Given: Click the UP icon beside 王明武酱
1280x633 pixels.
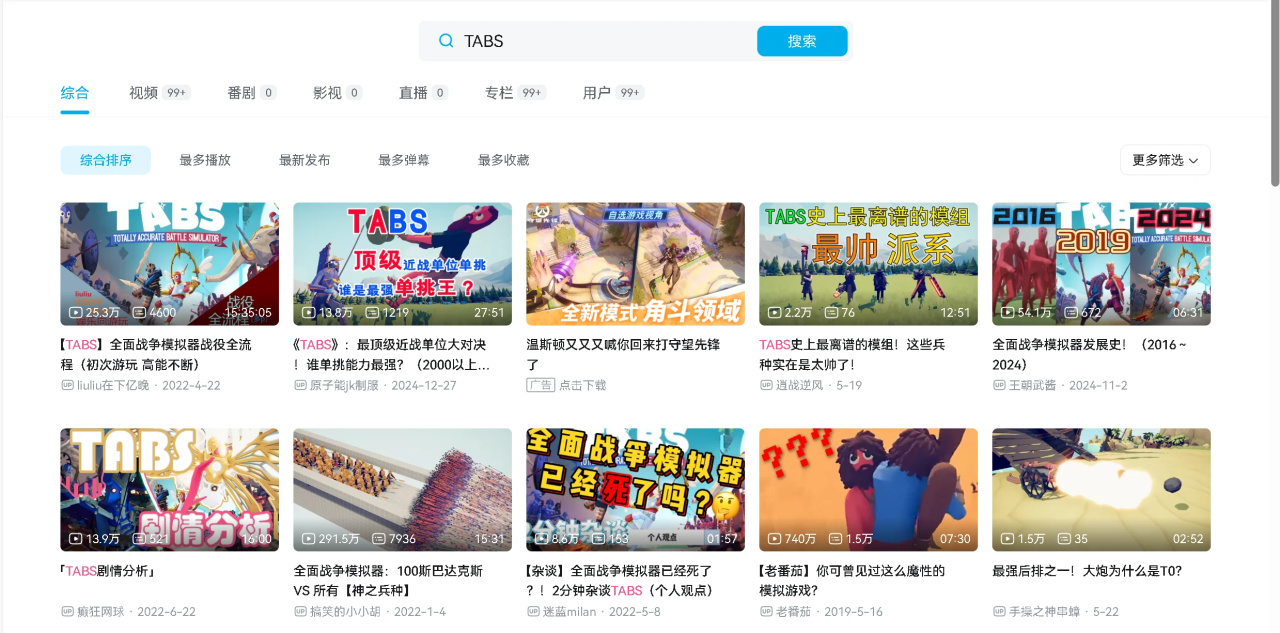Looking at the screenshot, I should coord(999,385).
